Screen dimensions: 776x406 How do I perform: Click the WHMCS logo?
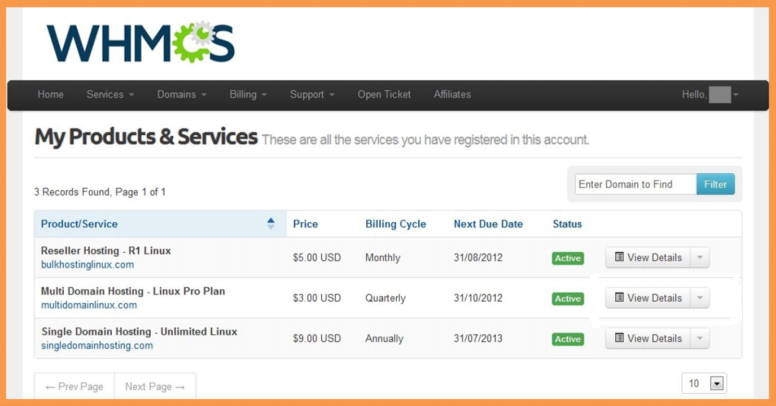click(141, 43)
